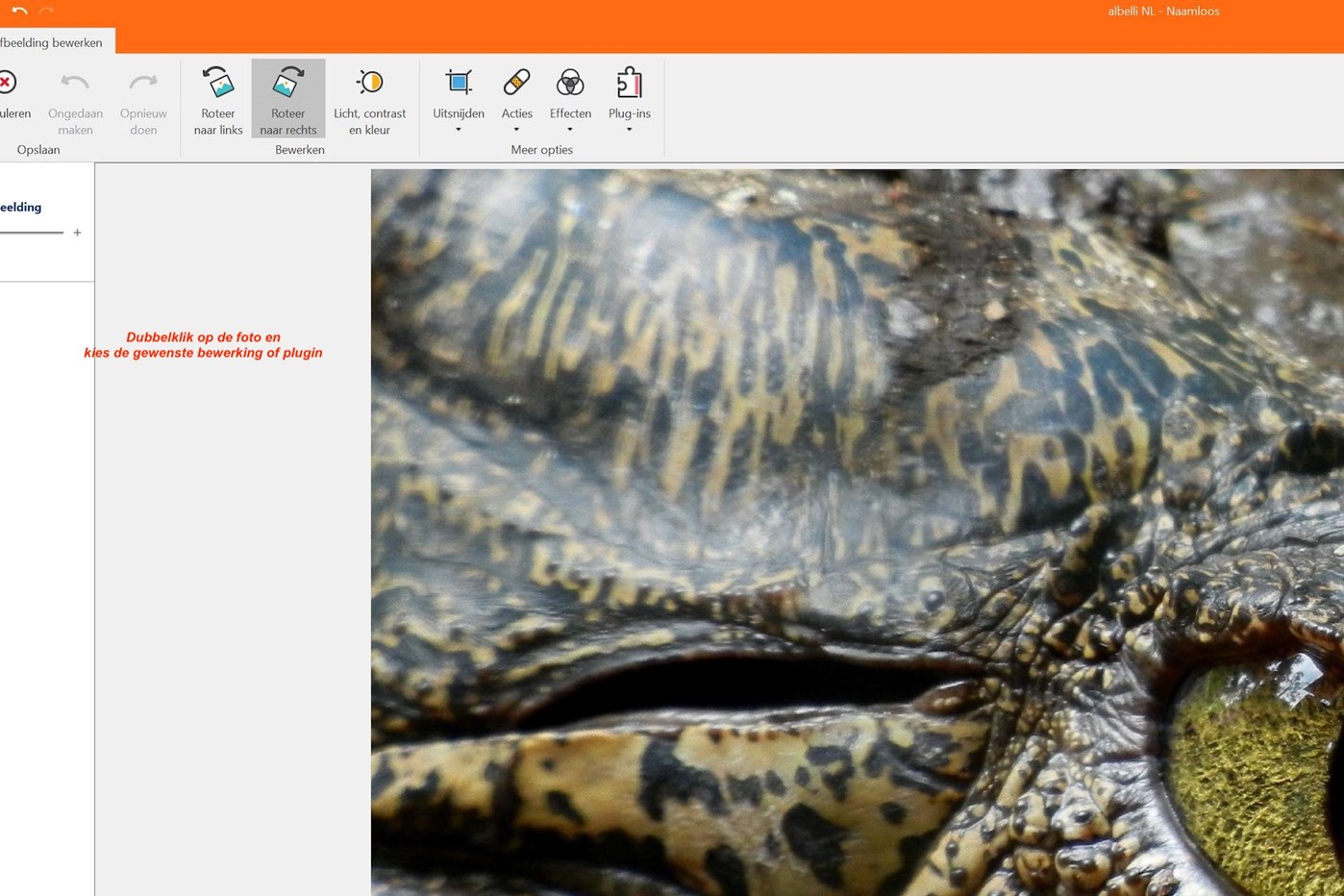This screenshot has height=896, width=1344.
Task: Expand the dropdown arrow under Acties
Action: click(x=516, y=130)
